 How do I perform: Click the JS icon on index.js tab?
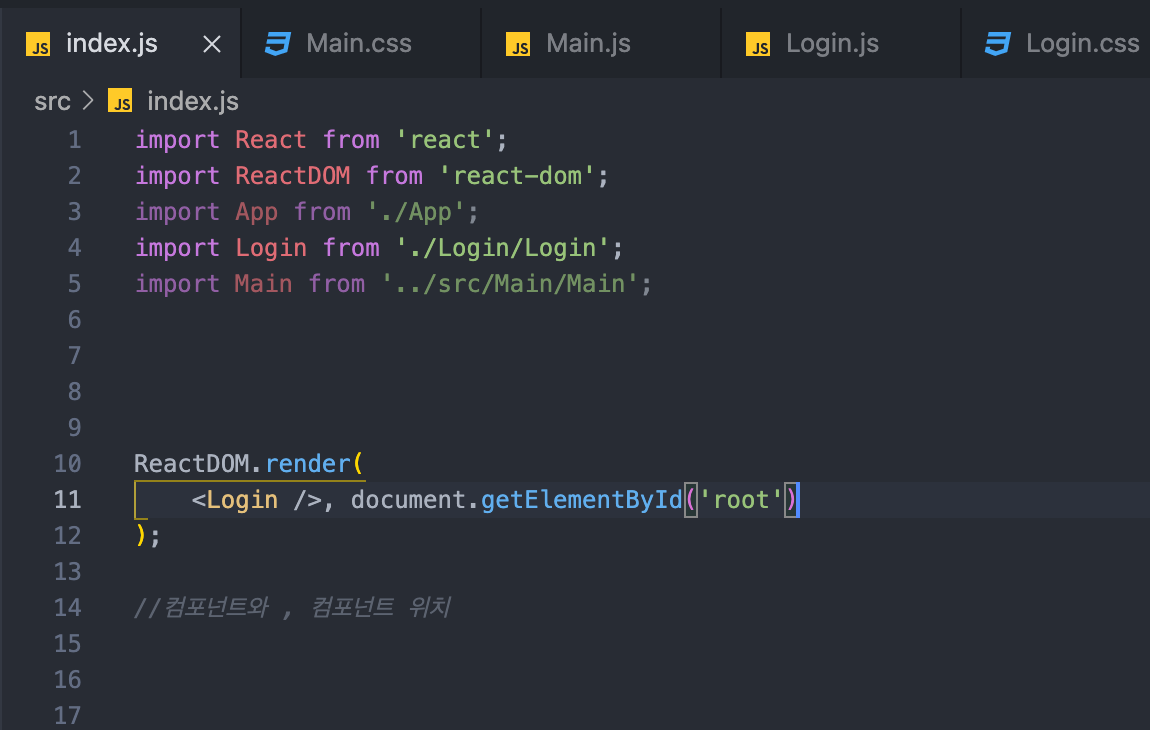tap(38, 44)
